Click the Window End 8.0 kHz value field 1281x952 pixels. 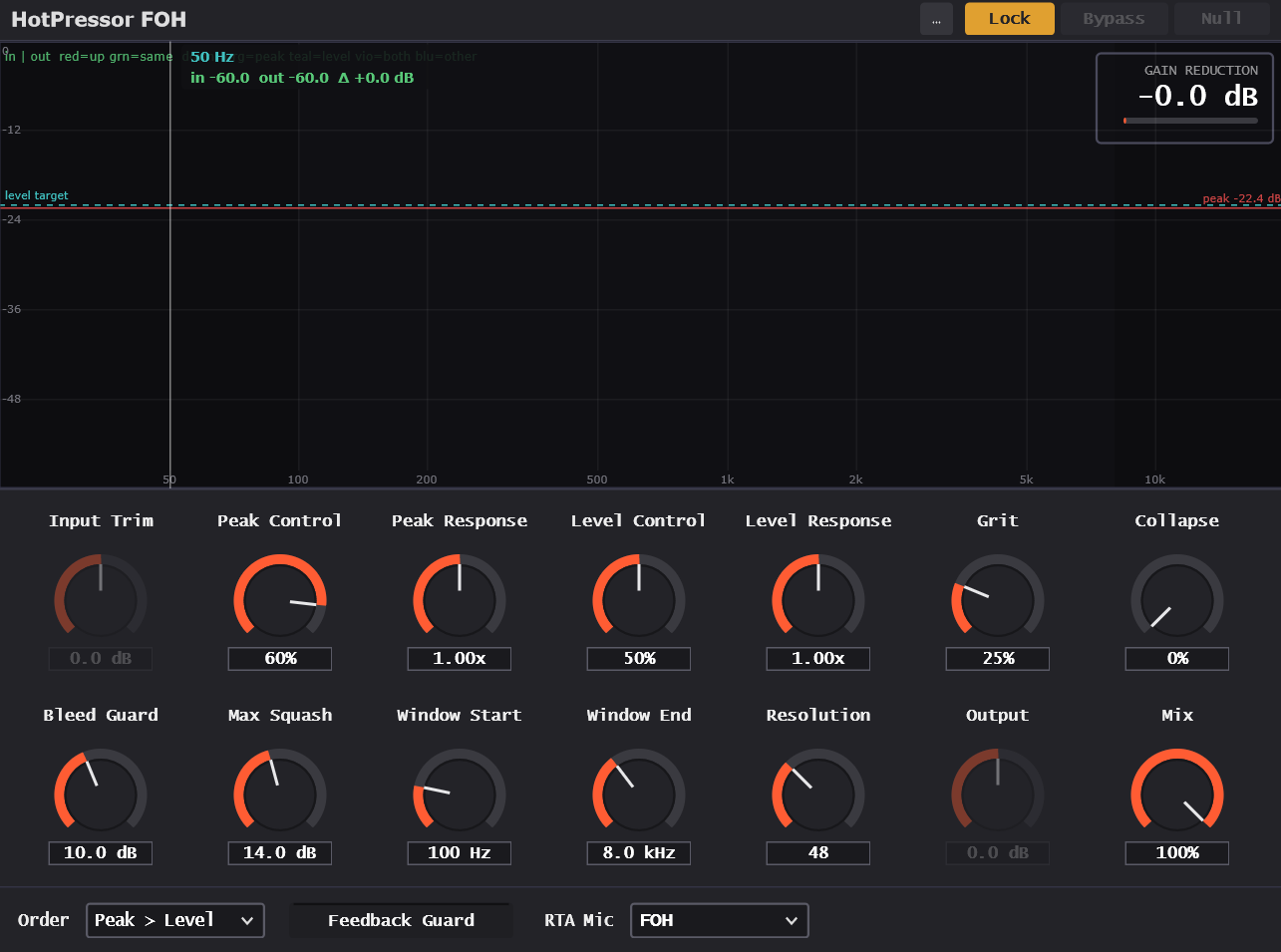639,852
